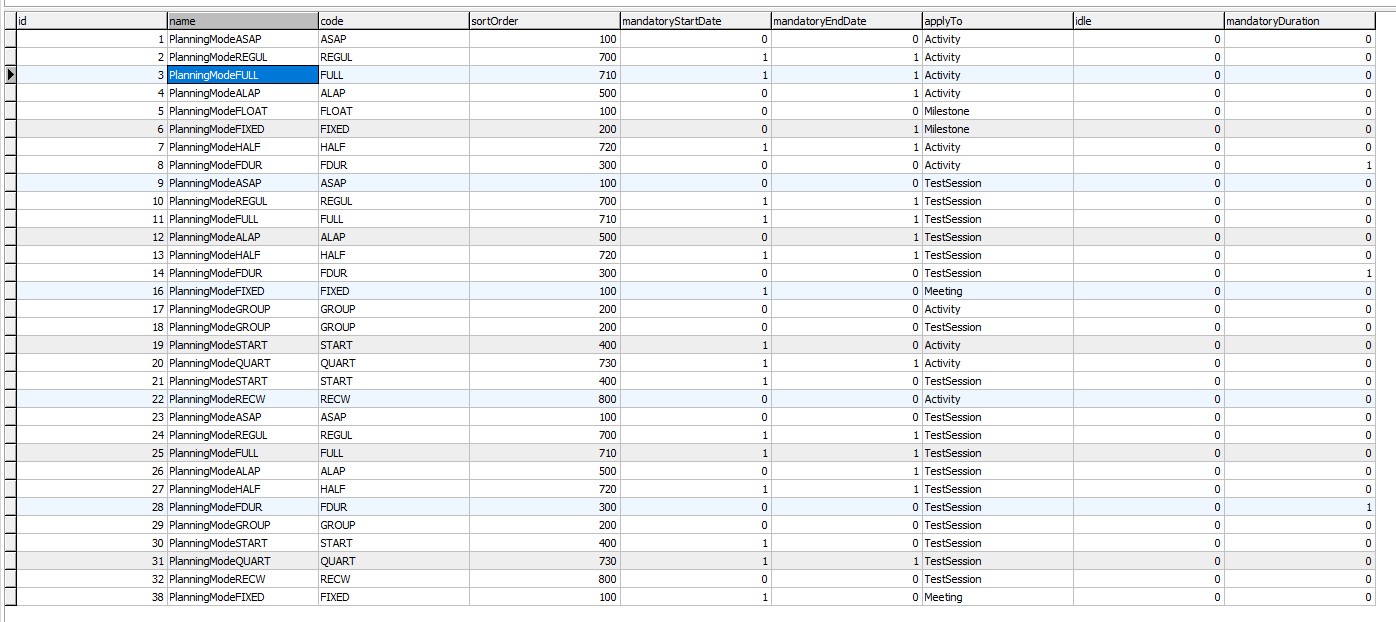Click the code column header
This screenshot has width=1396, height=622.
point(393,20)
